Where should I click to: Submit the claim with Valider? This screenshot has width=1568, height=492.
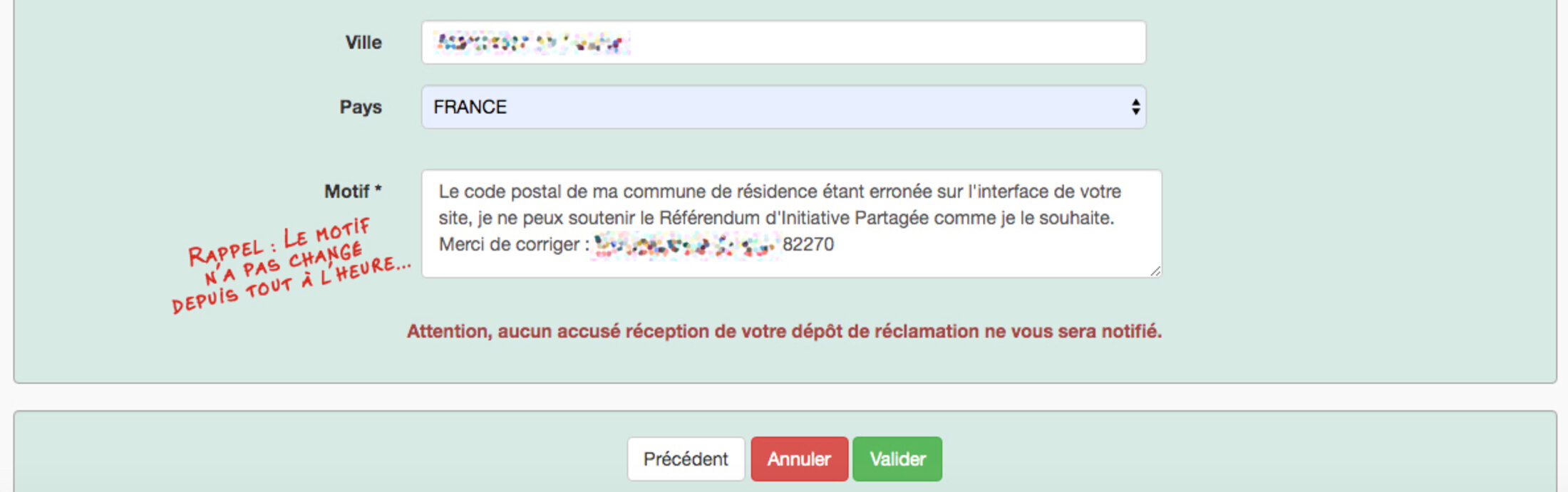897,459
